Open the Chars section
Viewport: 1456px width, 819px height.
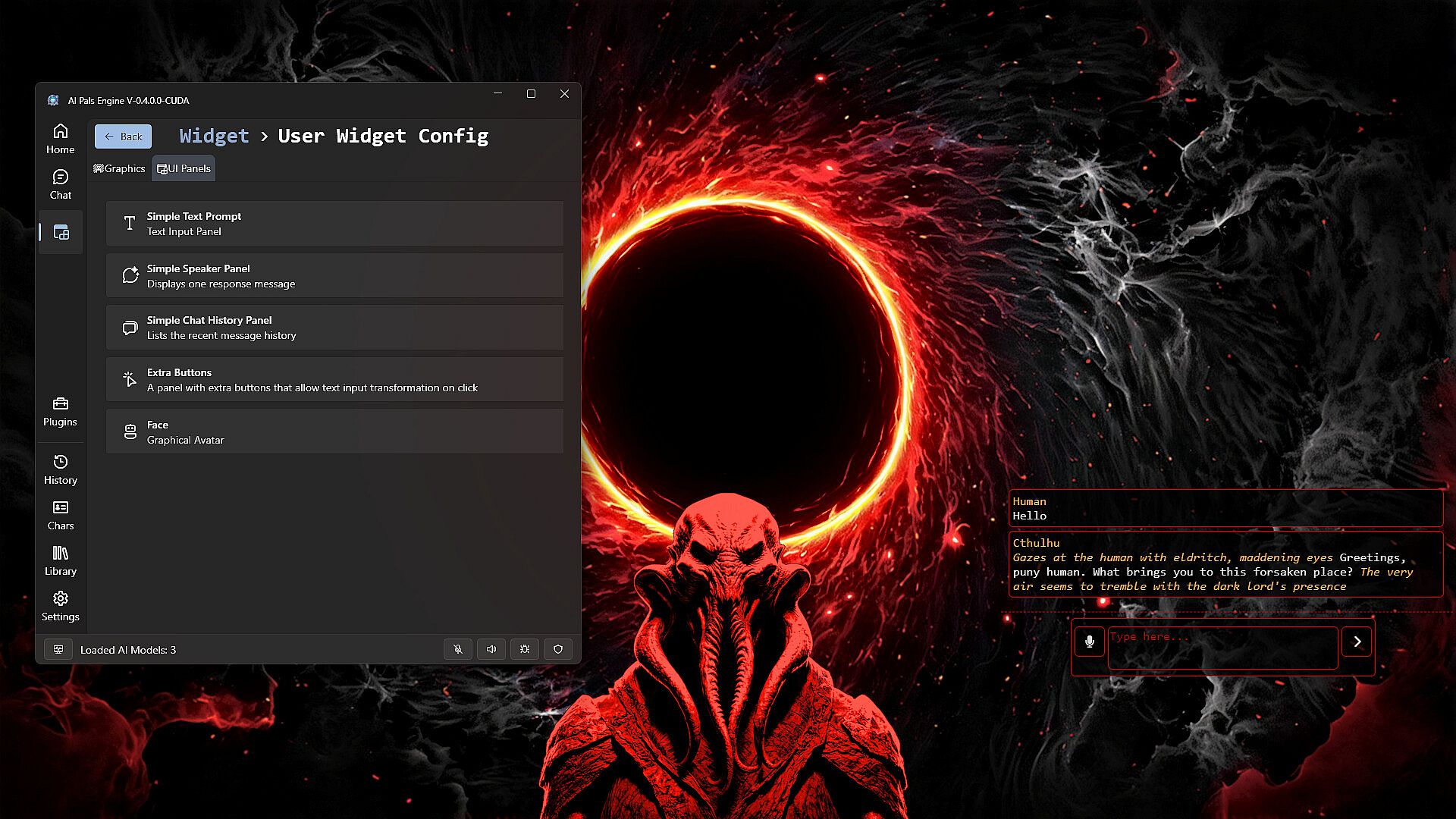[x=61, y=515]
